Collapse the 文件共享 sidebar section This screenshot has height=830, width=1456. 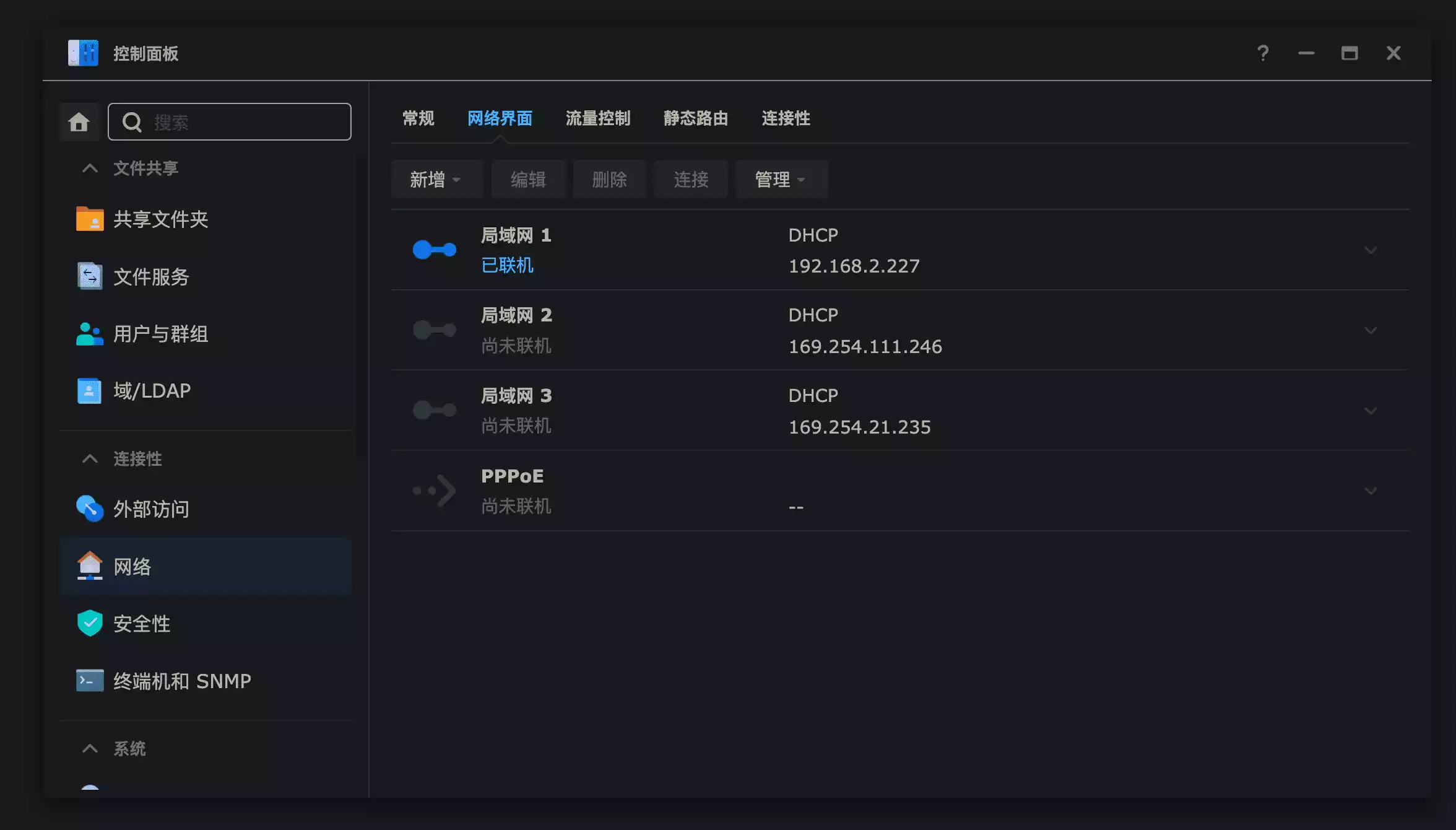click(90, 168)
